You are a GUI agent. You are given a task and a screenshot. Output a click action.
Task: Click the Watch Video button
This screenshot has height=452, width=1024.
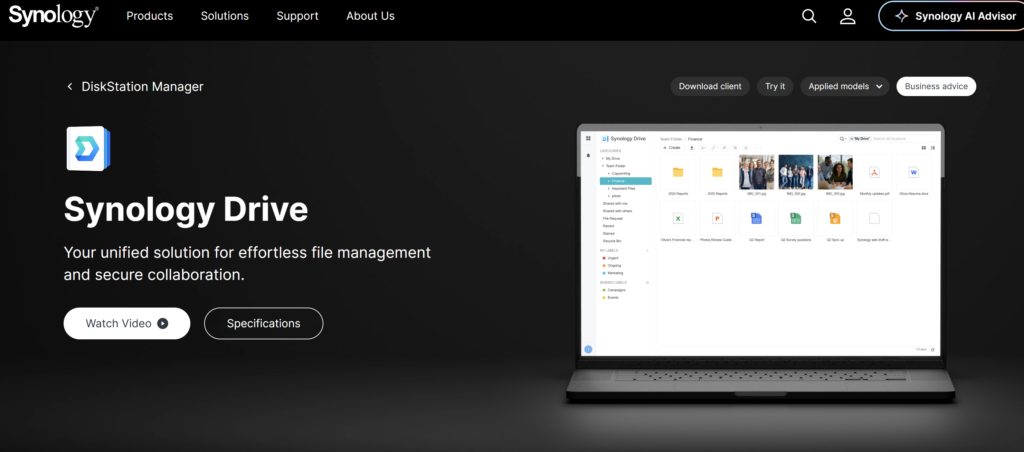coord(127,323)
